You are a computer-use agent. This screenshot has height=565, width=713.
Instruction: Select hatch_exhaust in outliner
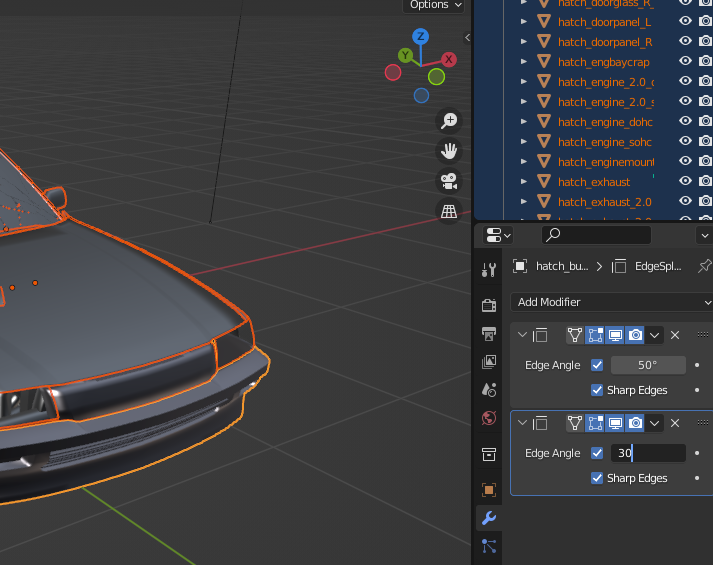tap(594, 182)
